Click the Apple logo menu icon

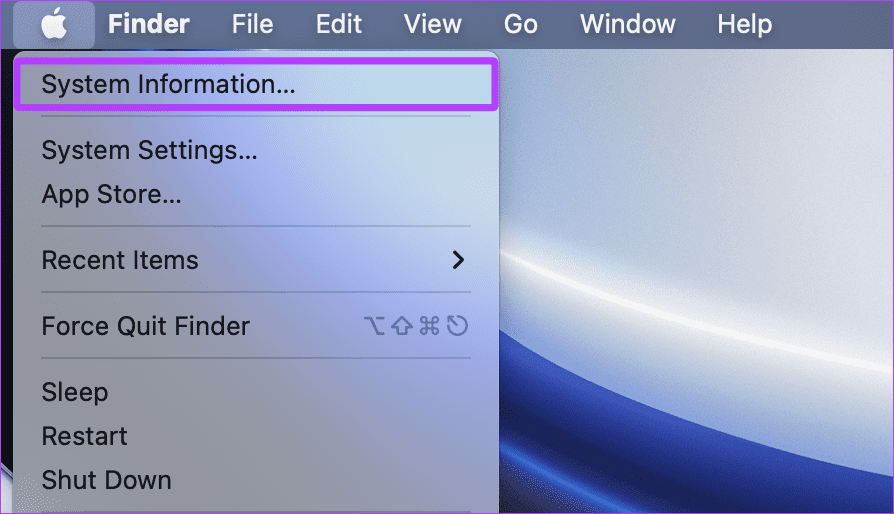pos(54,25)
